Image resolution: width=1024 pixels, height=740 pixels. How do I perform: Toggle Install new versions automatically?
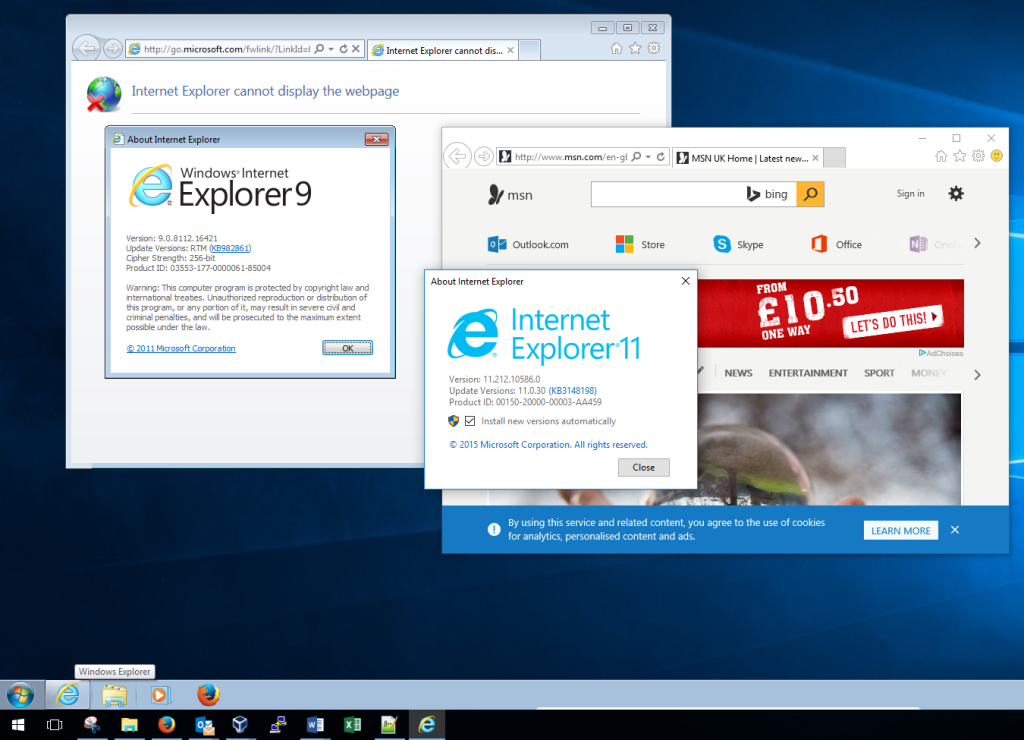pyautogui.click(x=470, y=421)
